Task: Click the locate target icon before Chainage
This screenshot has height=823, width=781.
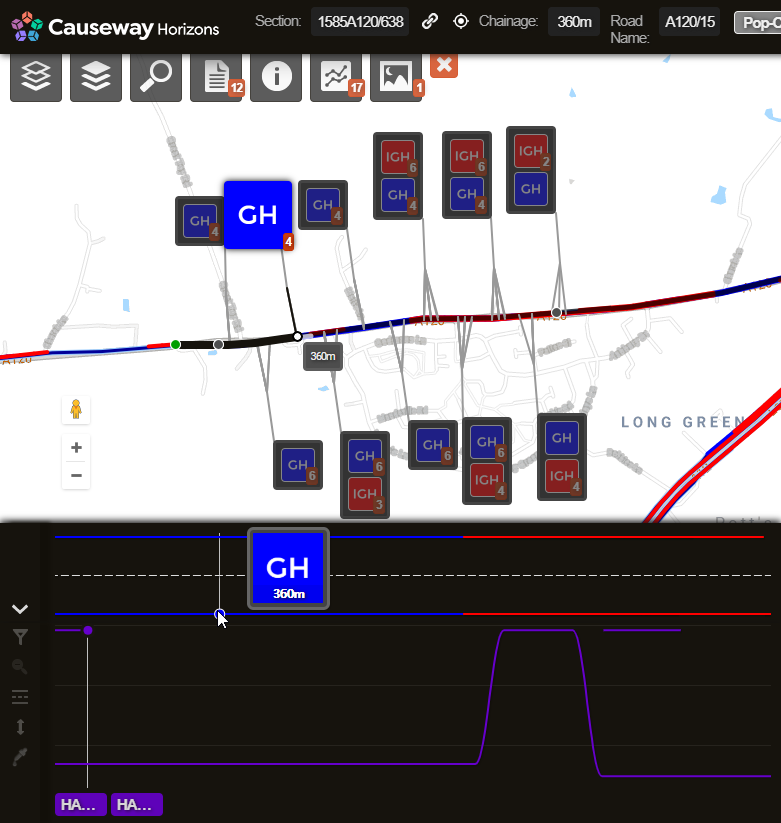Action: pyautogui.click(x=461, y=21)
